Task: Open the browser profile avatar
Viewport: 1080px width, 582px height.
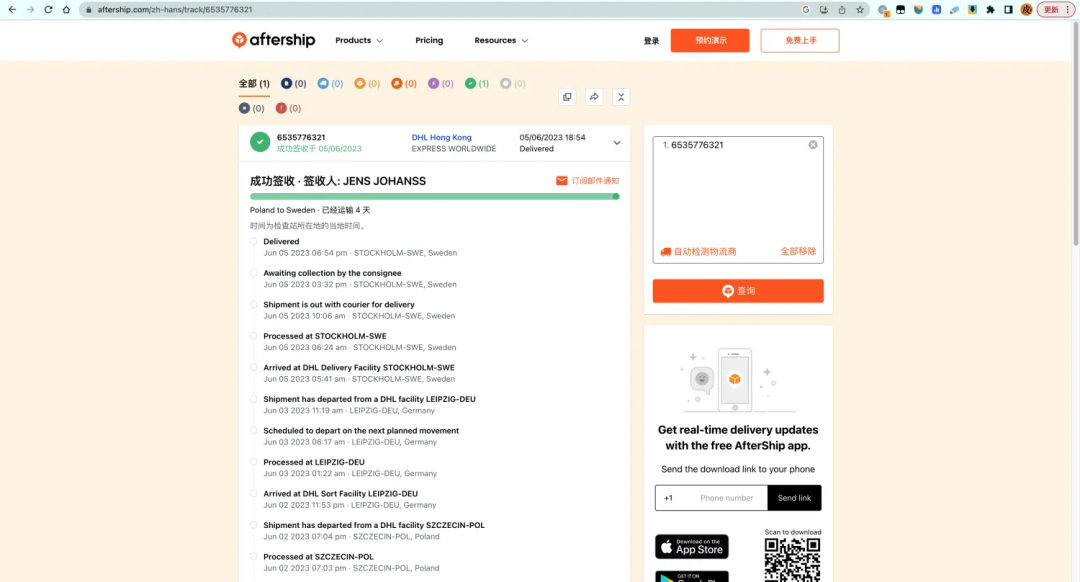Action: tap(1026, 10)
